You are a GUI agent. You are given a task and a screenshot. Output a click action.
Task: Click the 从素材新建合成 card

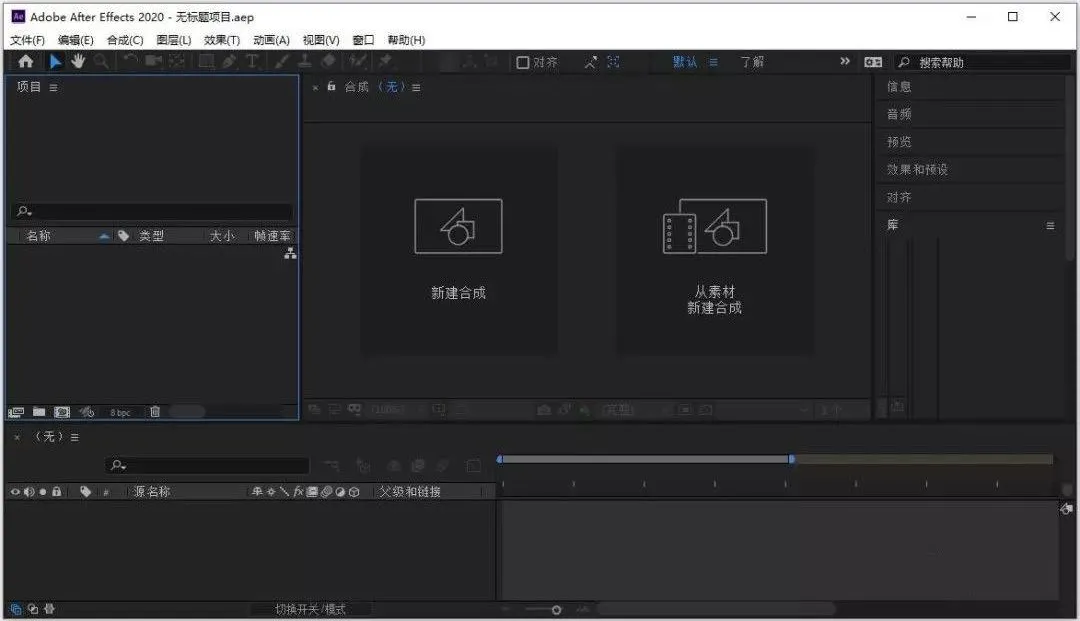[714, 251]
